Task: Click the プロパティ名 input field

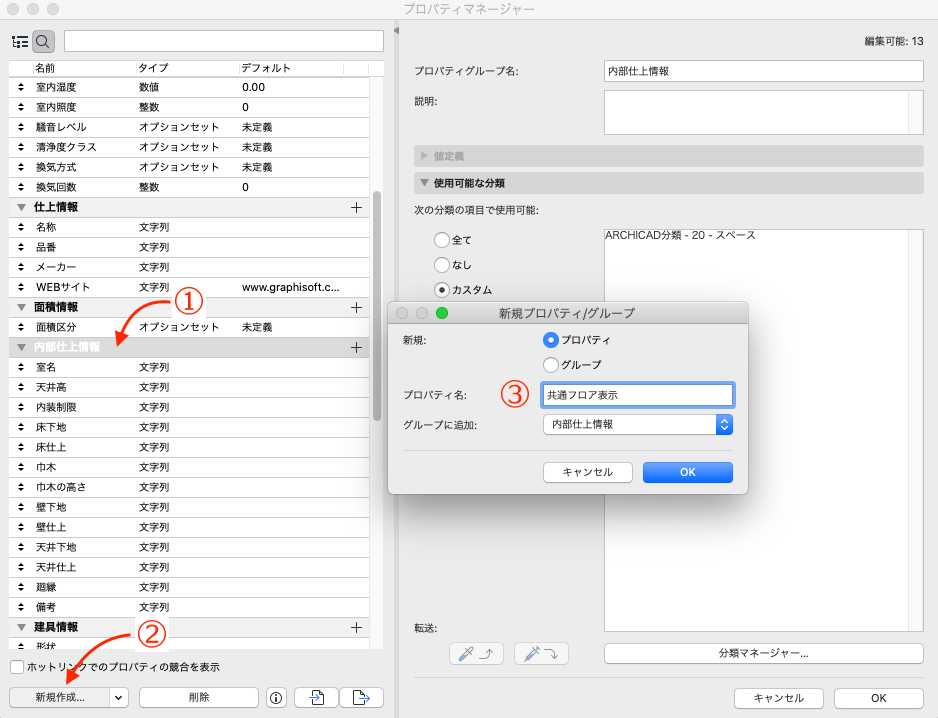Action: point(638,395)
